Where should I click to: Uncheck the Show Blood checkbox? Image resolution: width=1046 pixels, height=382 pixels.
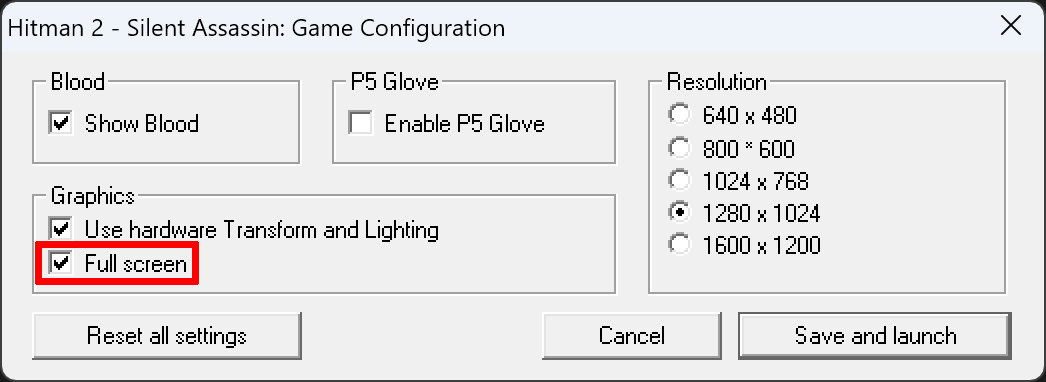(61, 123)
